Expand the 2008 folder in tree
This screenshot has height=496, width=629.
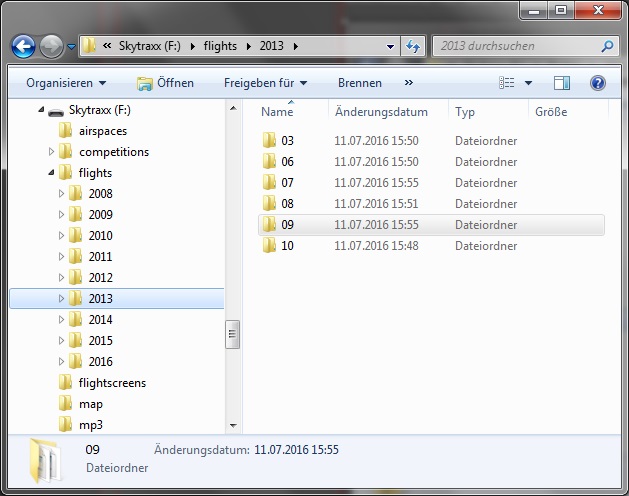[x=62, y=194]
